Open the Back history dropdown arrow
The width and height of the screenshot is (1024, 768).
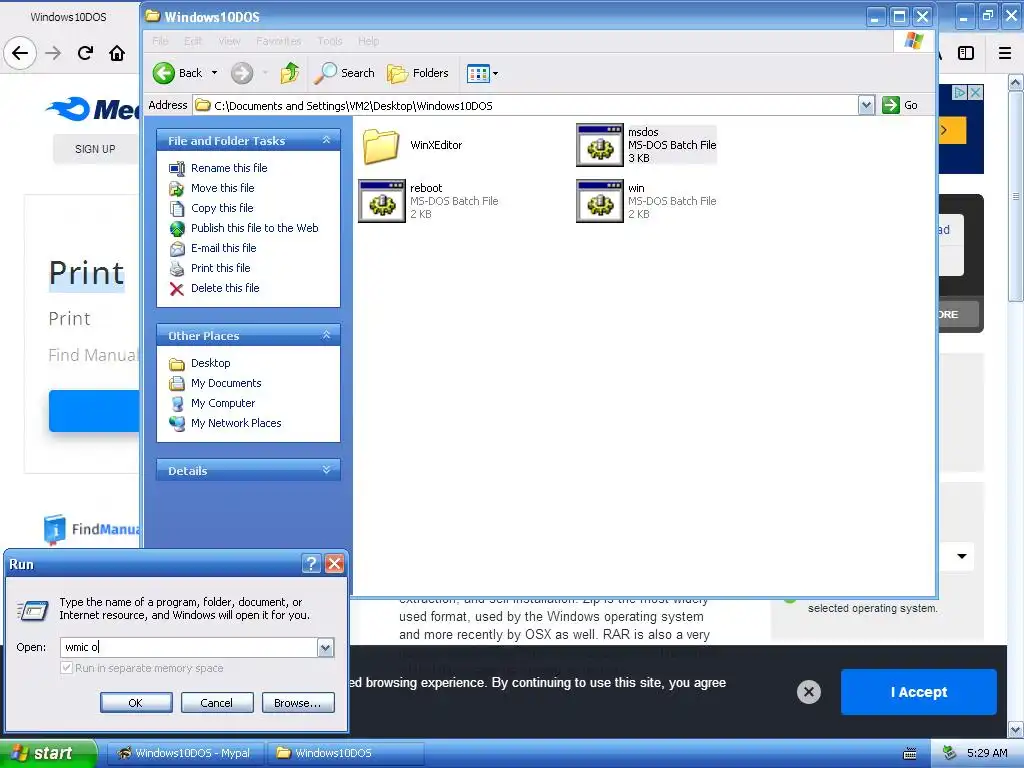[x=214, y=73]
